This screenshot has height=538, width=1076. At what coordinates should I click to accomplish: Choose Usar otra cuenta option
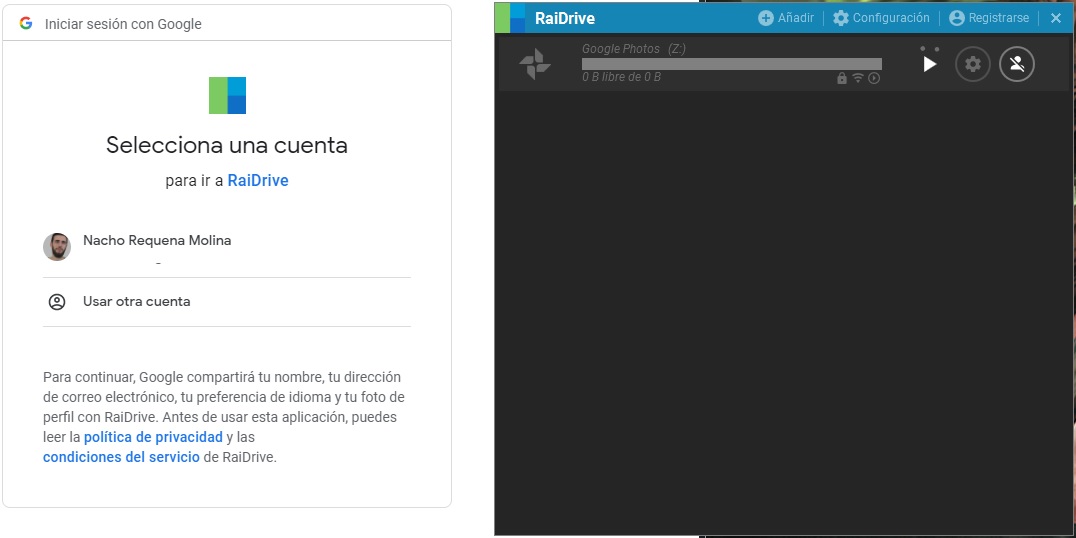point(226,302)
